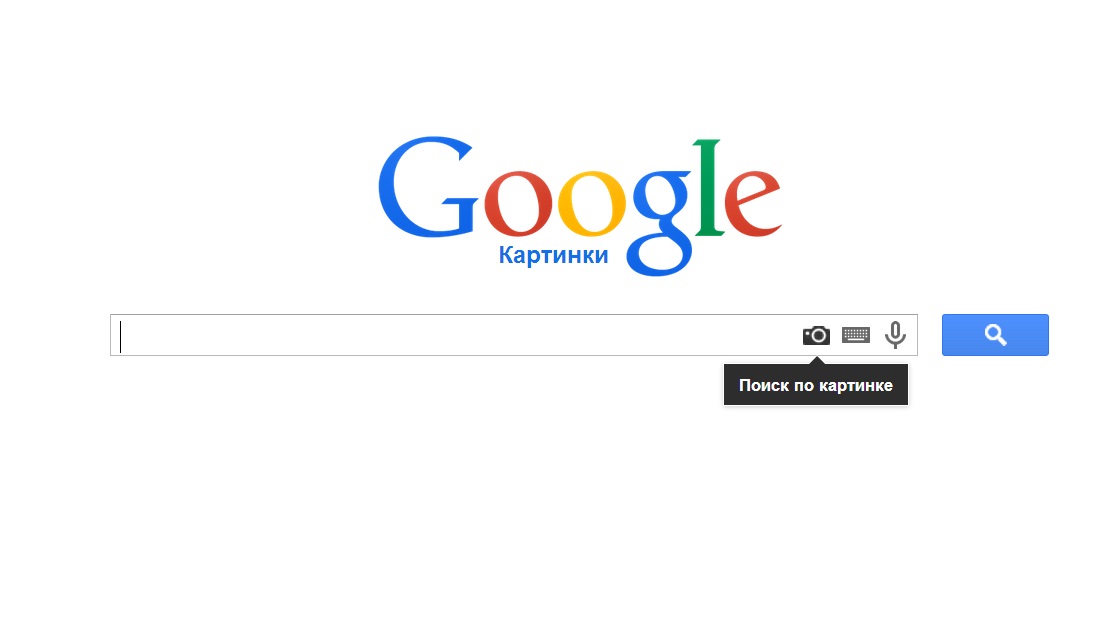Open search by image camera icon
Image resolution: width=1106 pixels, height=630 pixels.
coord(816,335)
